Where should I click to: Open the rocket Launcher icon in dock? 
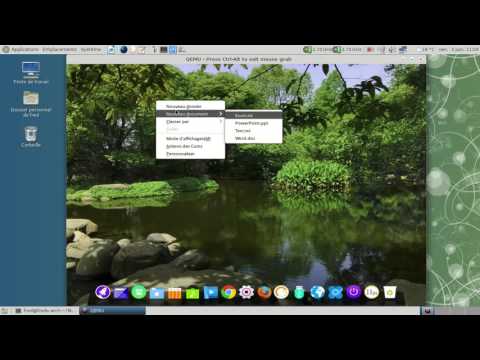[103, 292]
